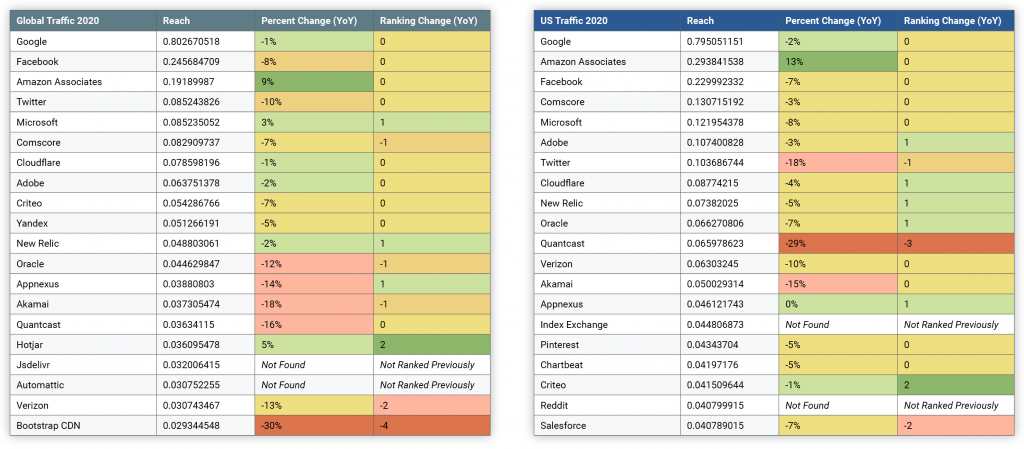The height and width of the screenshot is (449, 1024).
Task: Click Percent Change (YoY) header in Global table
Action: click(313, 21)
